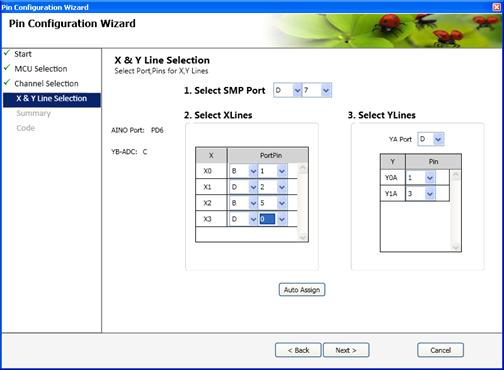Go to the Next wizard step
Viewport: 504px width, 370px height.
346,350
